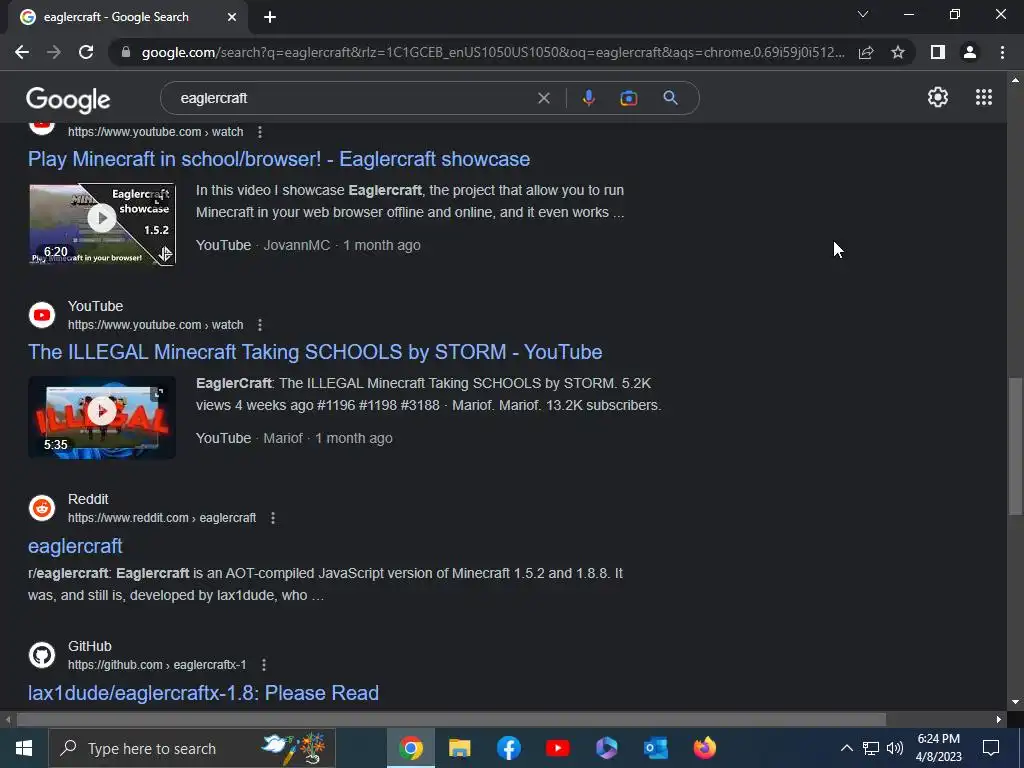The image size is (1024, 768).
Task: Open the taskbar clock and date
Action: coord(938,748)
